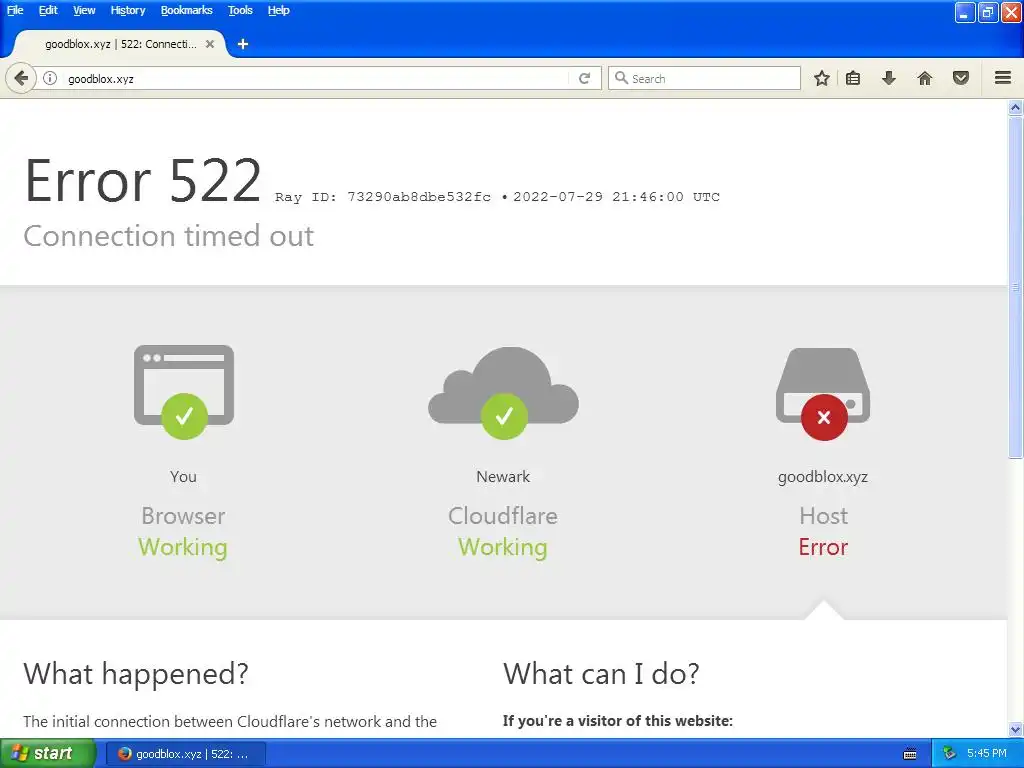This screenshot has height=768, width=1024.
Task: Click the search magnifier icon
Action: 621,78
